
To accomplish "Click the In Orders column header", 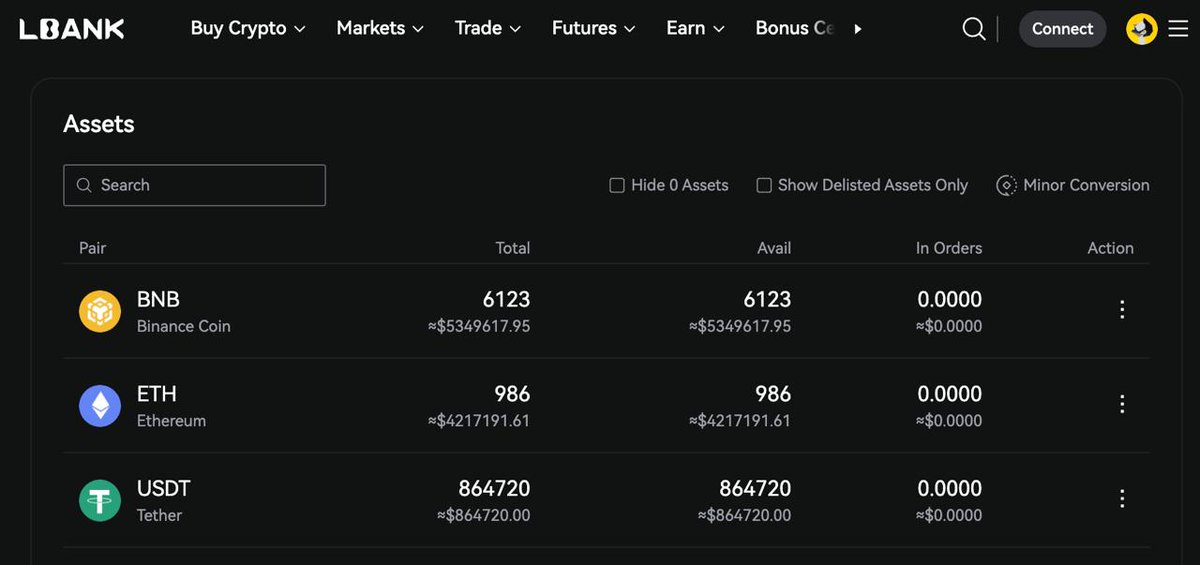I will 949,248.
